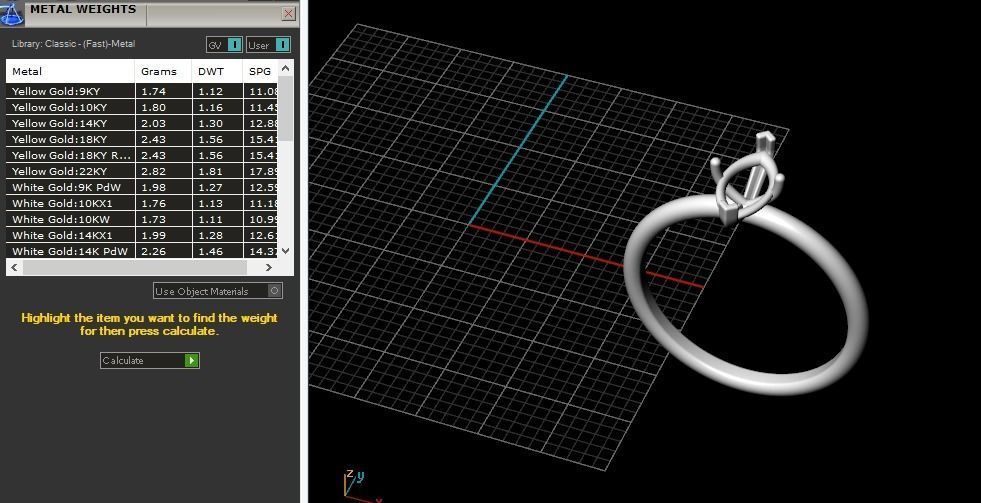This screenshot has height=503, width=981.
Task: Close the Metal Weights panel
Action: point(288,13)
